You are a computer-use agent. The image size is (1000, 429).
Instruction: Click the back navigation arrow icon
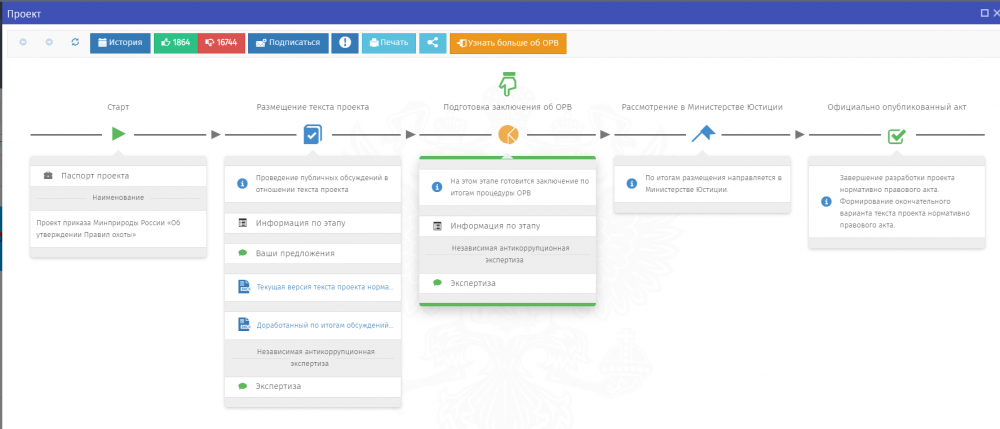(x=24, y=43)
